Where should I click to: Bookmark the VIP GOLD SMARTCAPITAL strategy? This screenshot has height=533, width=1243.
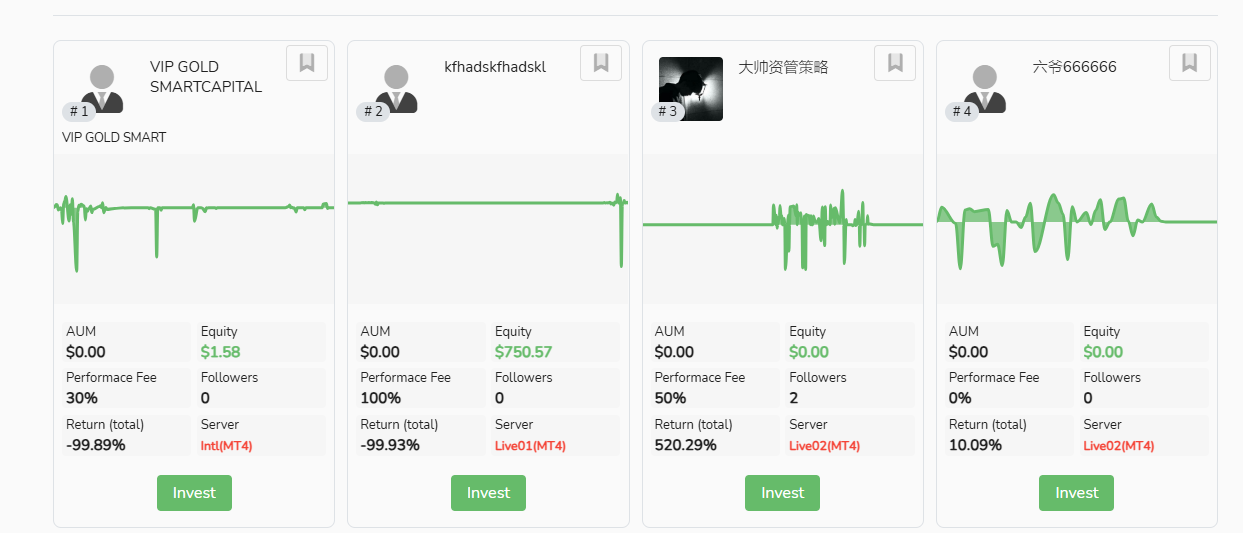tap(307, 63)
